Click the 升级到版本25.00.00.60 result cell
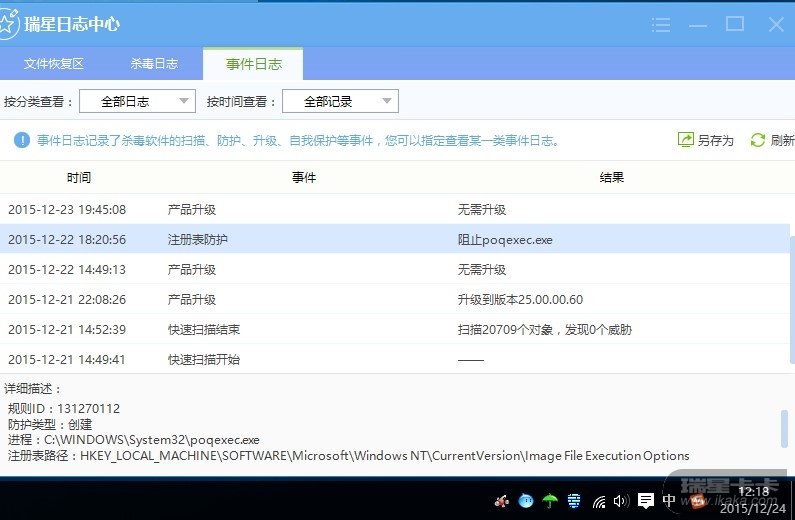The image size is (795, 520). (520, 300)
